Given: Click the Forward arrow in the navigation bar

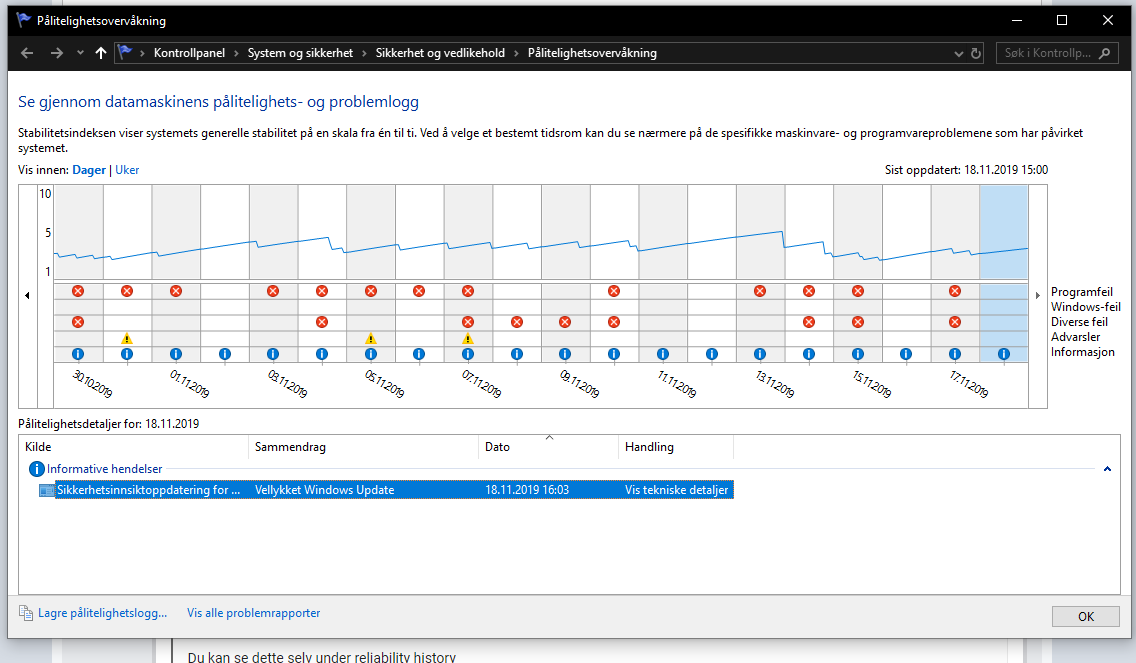Looking at the screenshot, I should (57, 53).
